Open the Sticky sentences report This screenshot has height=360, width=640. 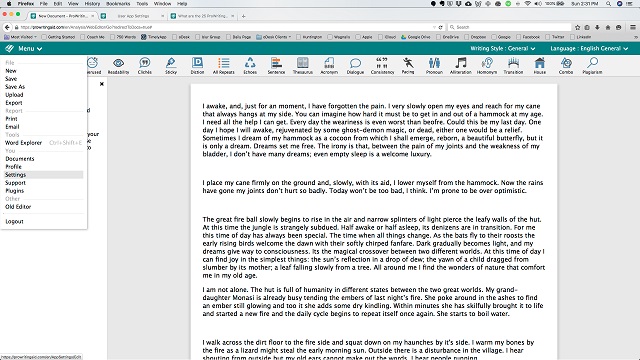tap(171, 66)
